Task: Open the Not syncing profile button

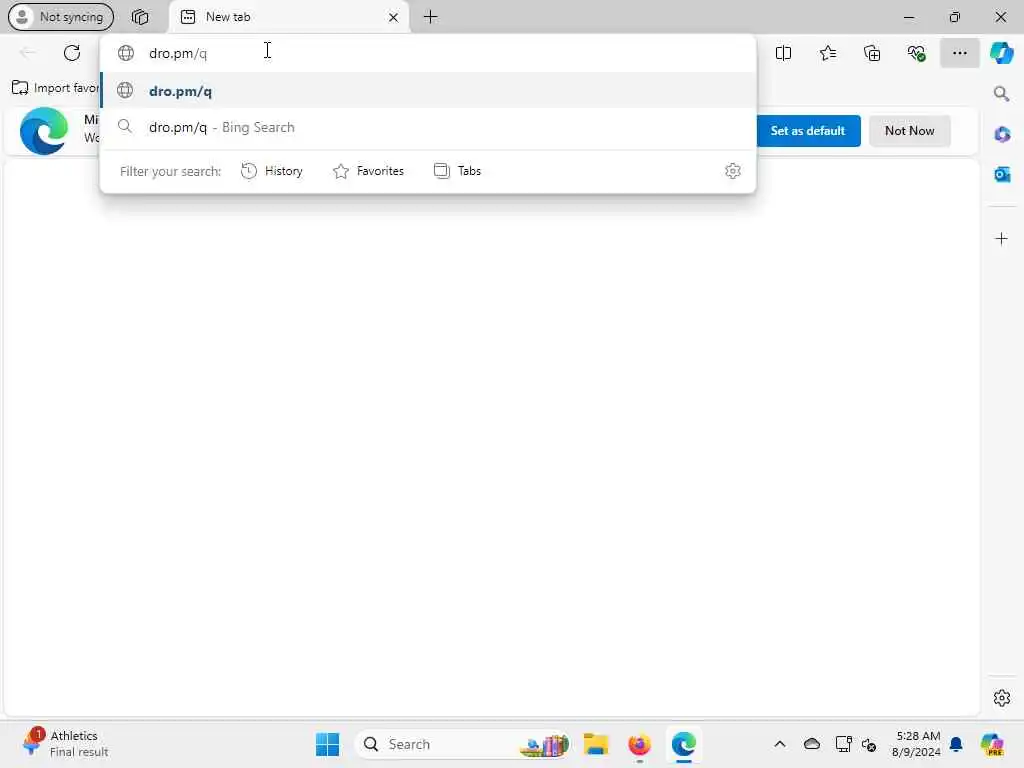Action: click(x=61, y=17)
